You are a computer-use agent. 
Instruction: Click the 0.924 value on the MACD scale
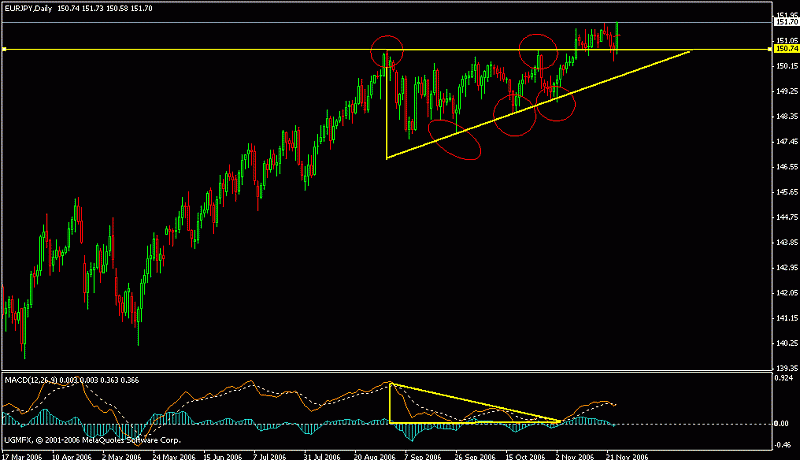pos(785,378)
